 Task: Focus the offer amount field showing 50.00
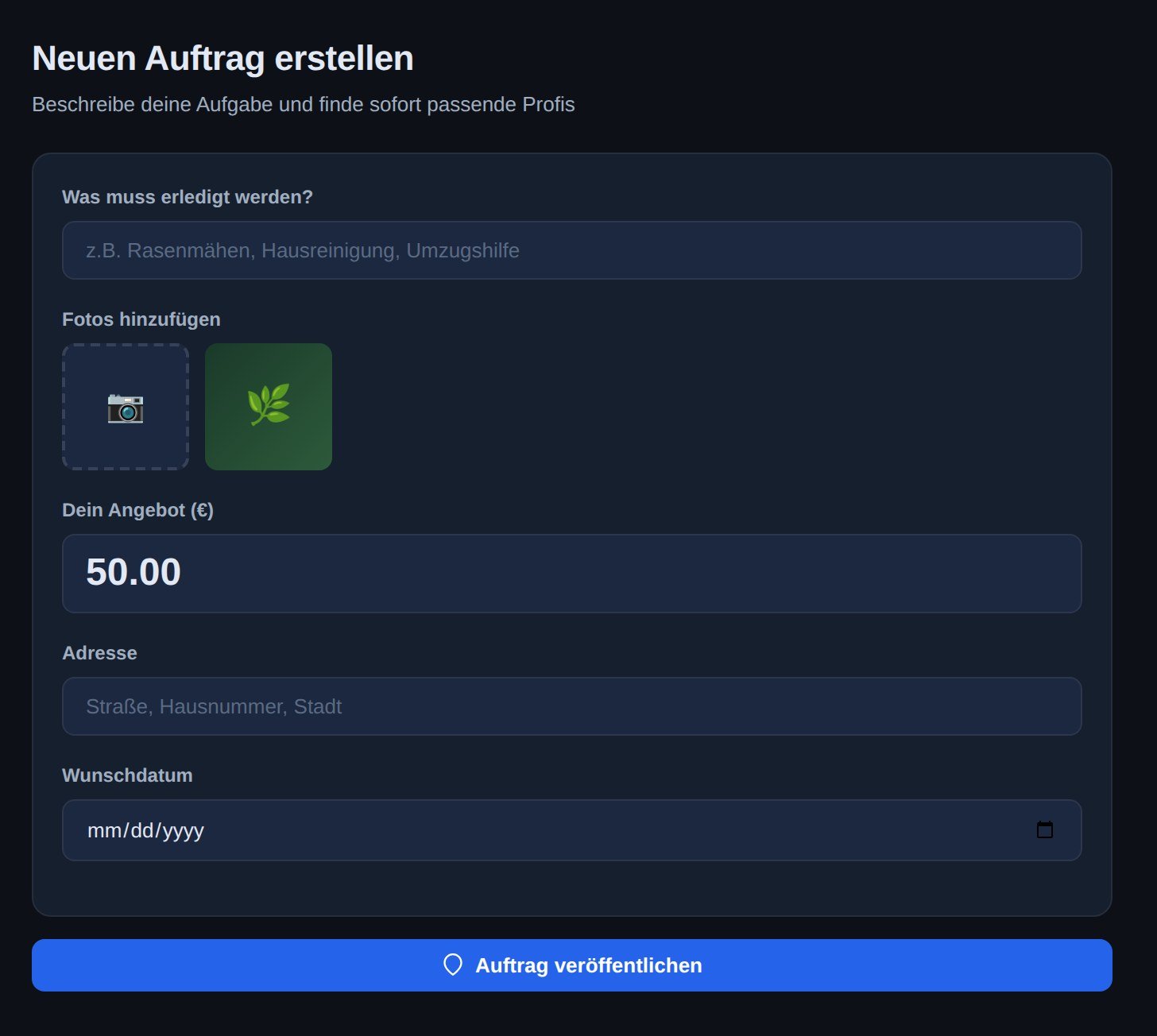tap(572, 574)
